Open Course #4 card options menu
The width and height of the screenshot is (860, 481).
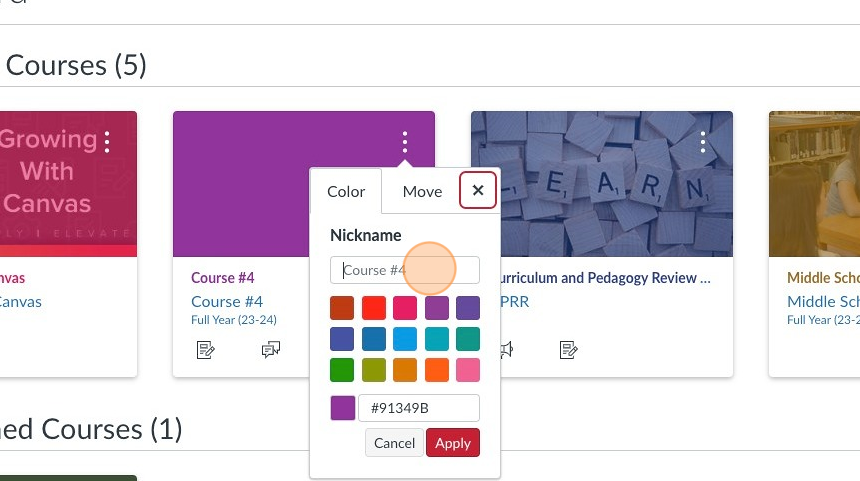point(404,142)
